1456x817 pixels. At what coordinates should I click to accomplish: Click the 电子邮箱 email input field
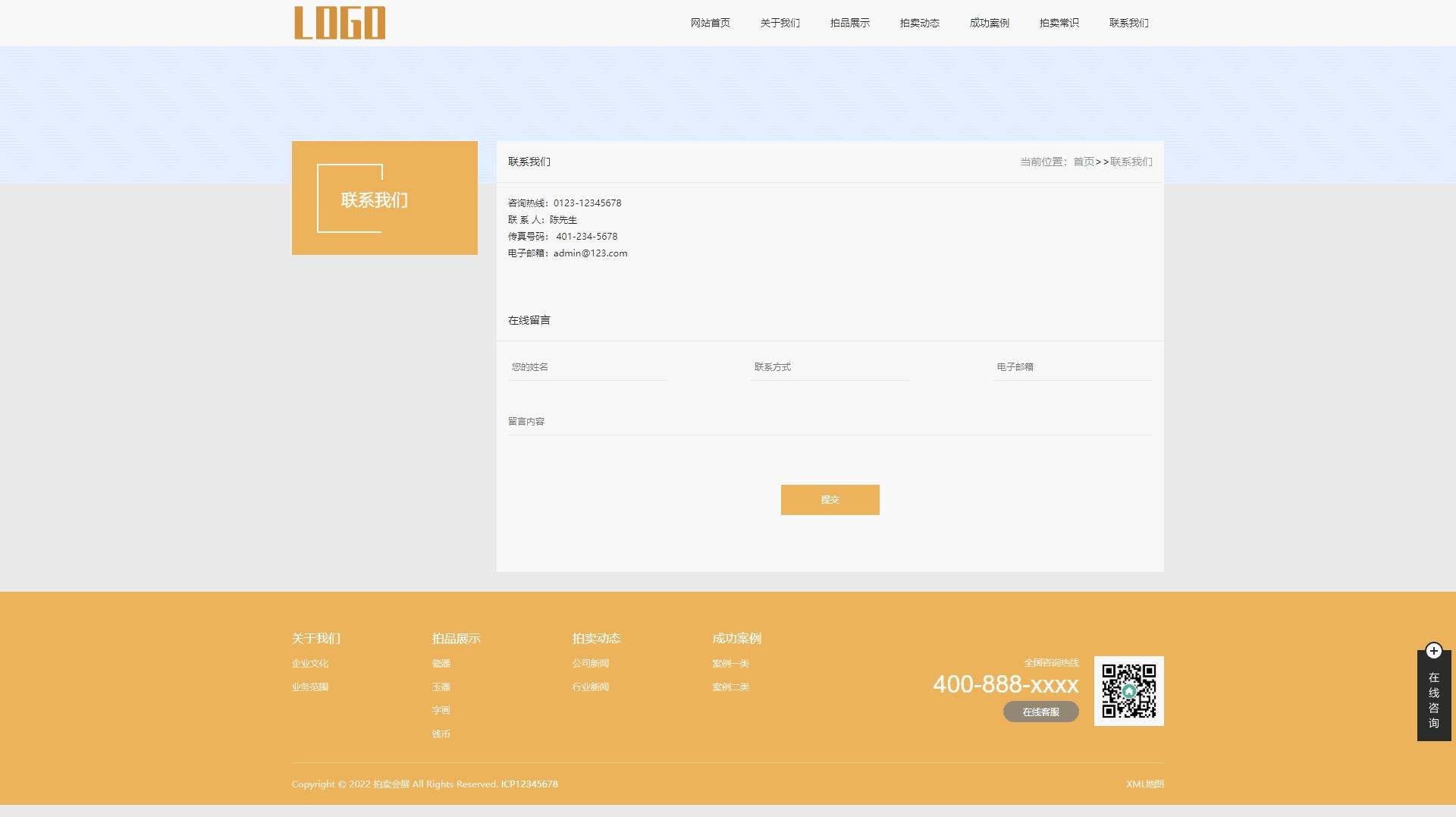pos(1072,367)
